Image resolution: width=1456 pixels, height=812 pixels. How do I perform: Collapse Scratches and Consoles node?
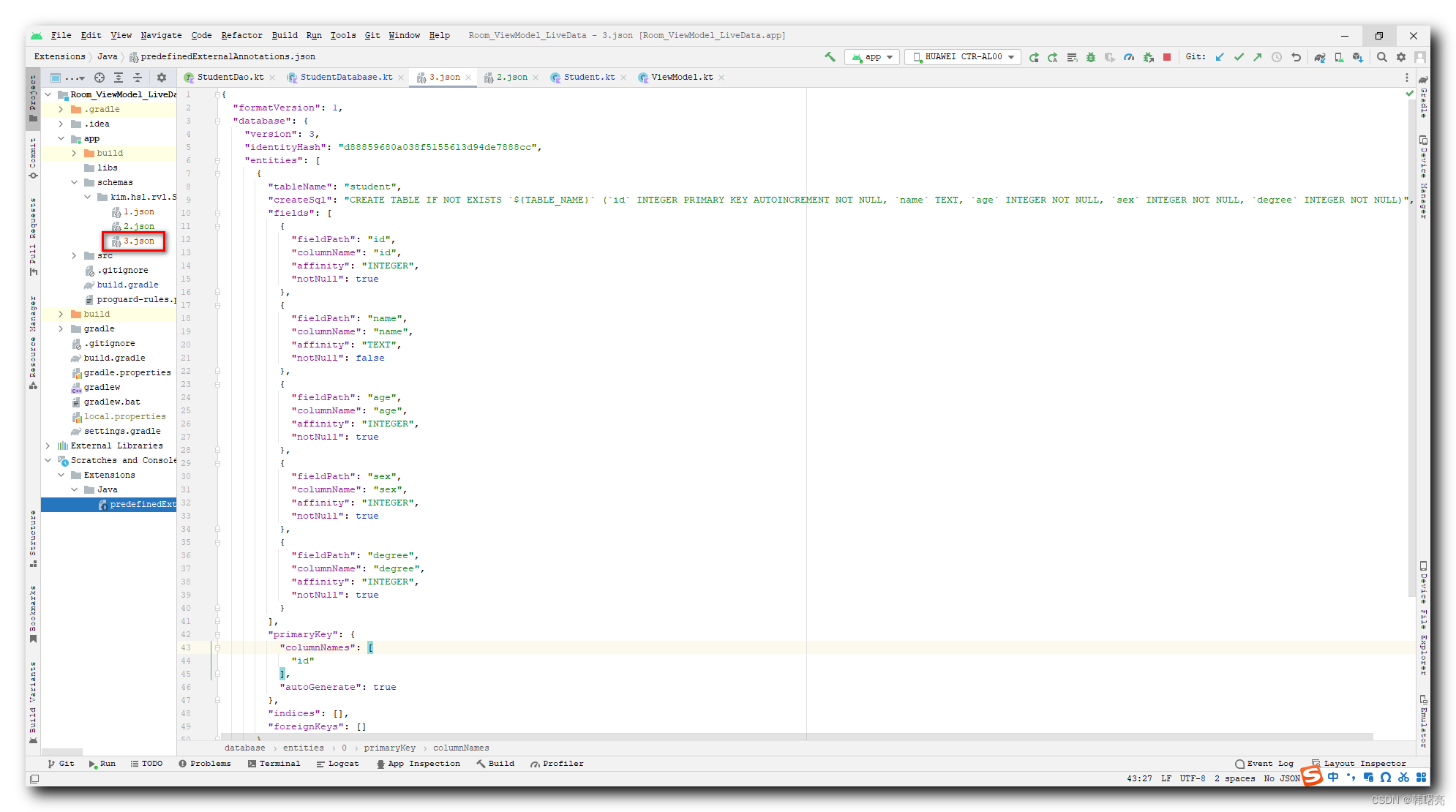coord(48,460)
